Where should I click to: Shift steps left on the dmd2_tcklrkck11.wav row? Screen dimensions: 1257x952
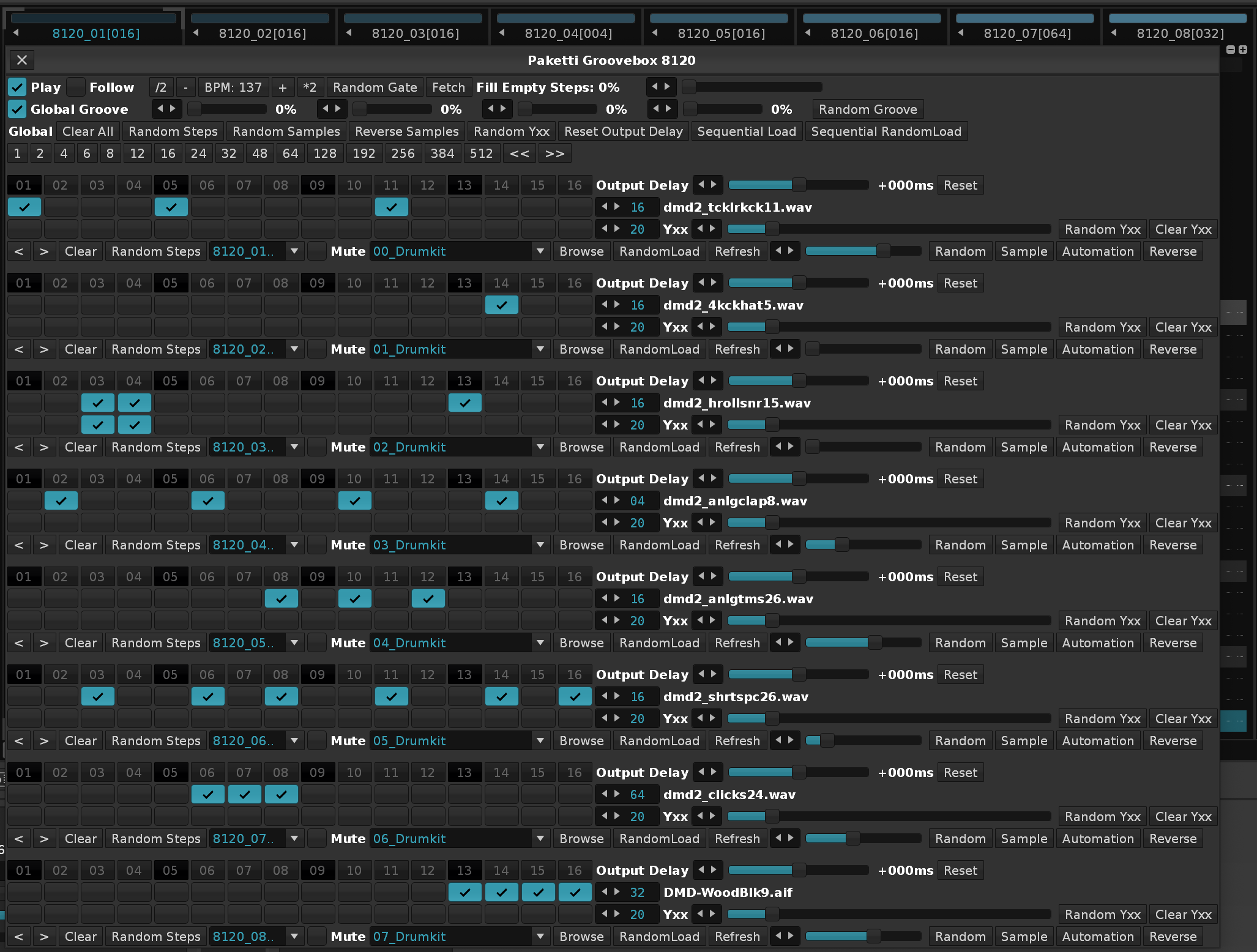[19, 251]
